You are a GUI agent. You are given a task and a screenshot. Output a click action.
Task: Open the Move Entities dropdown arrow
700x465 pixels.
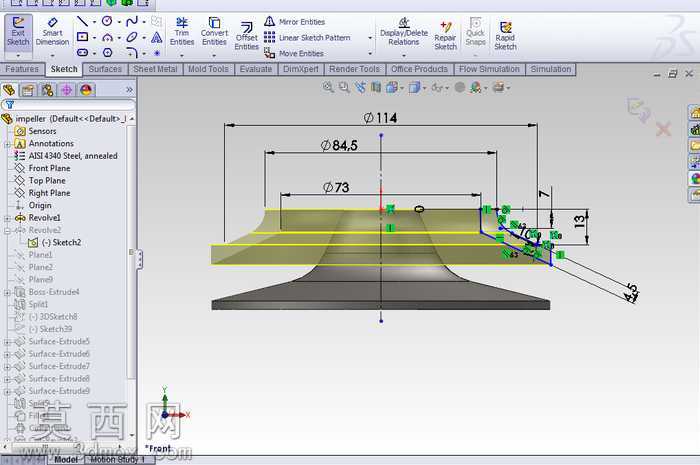point(370,54)
